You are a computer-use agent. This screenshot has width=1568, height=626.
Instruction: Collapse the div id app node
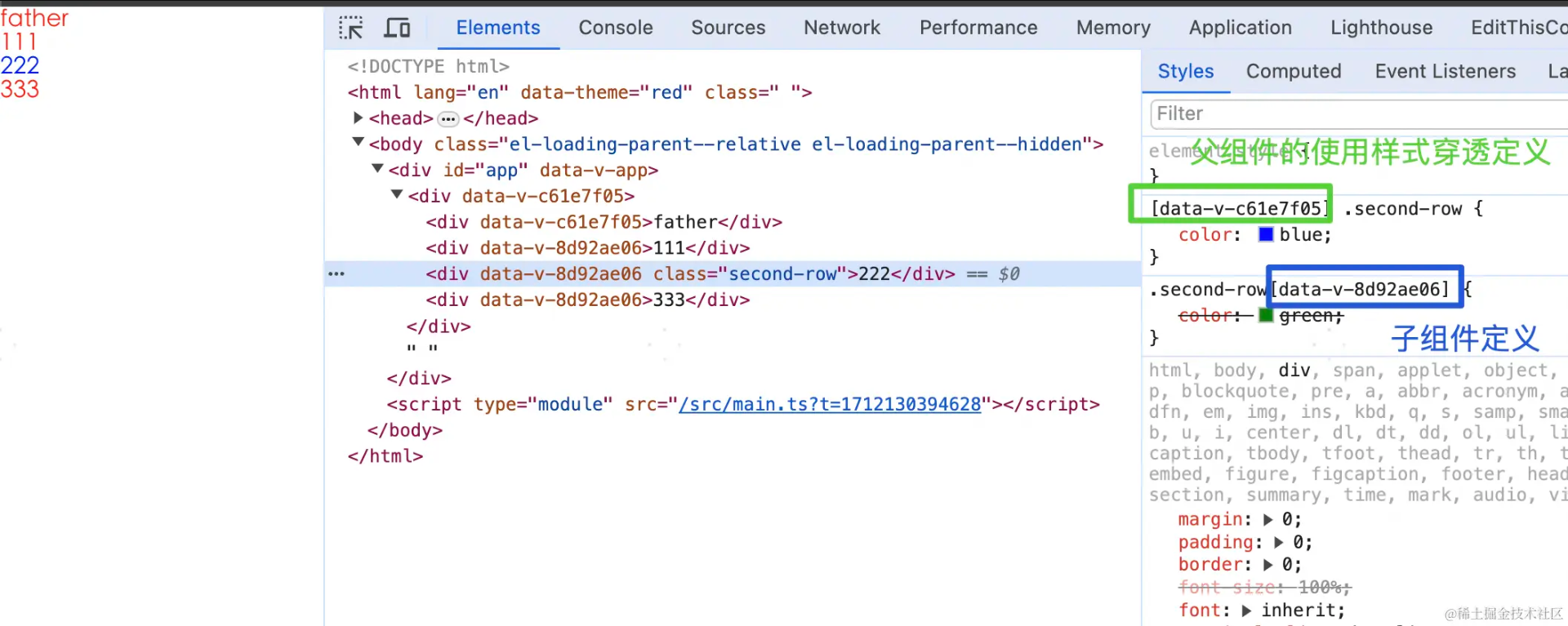[377, 169]
